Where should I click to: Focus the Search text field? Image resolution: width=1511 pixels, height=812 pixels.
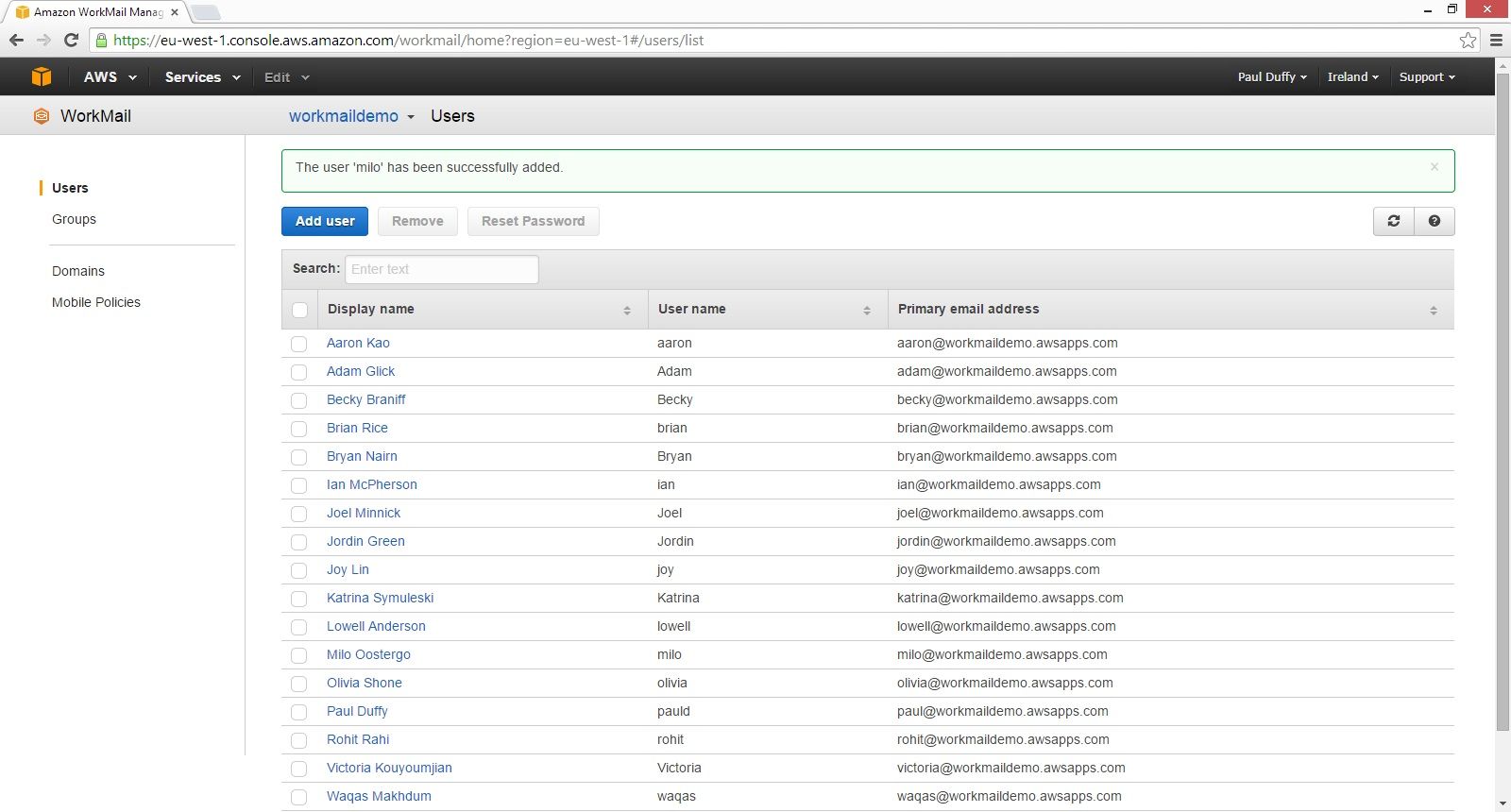pyautogui.click(x=442, y=269)
